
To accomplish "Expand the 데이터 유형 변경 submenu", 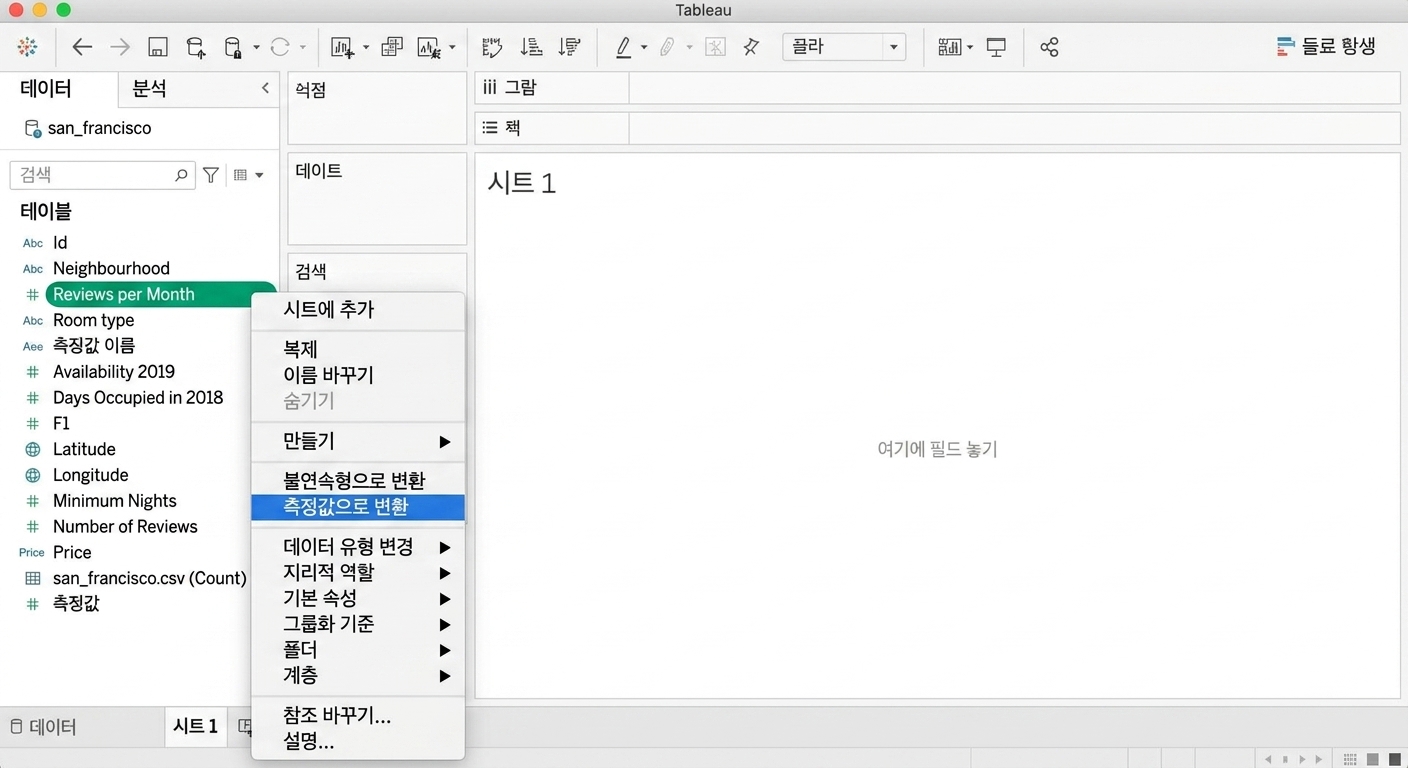I will 358,547.
